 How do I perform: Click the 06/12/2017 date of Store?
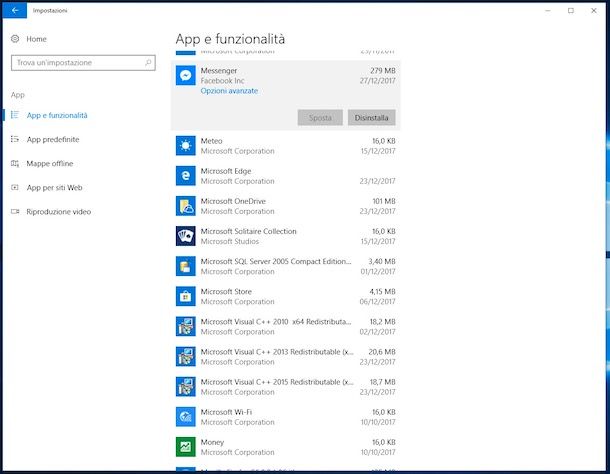point(377,302)
